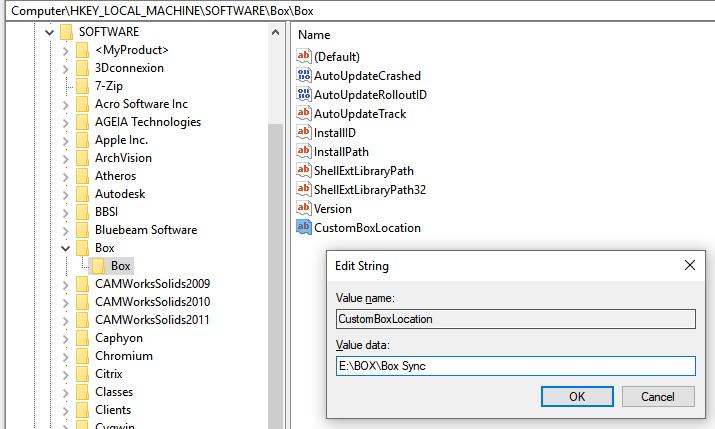Click the string icon beside (Default) value
The image size is (715, 429).
tap(304, 56)
